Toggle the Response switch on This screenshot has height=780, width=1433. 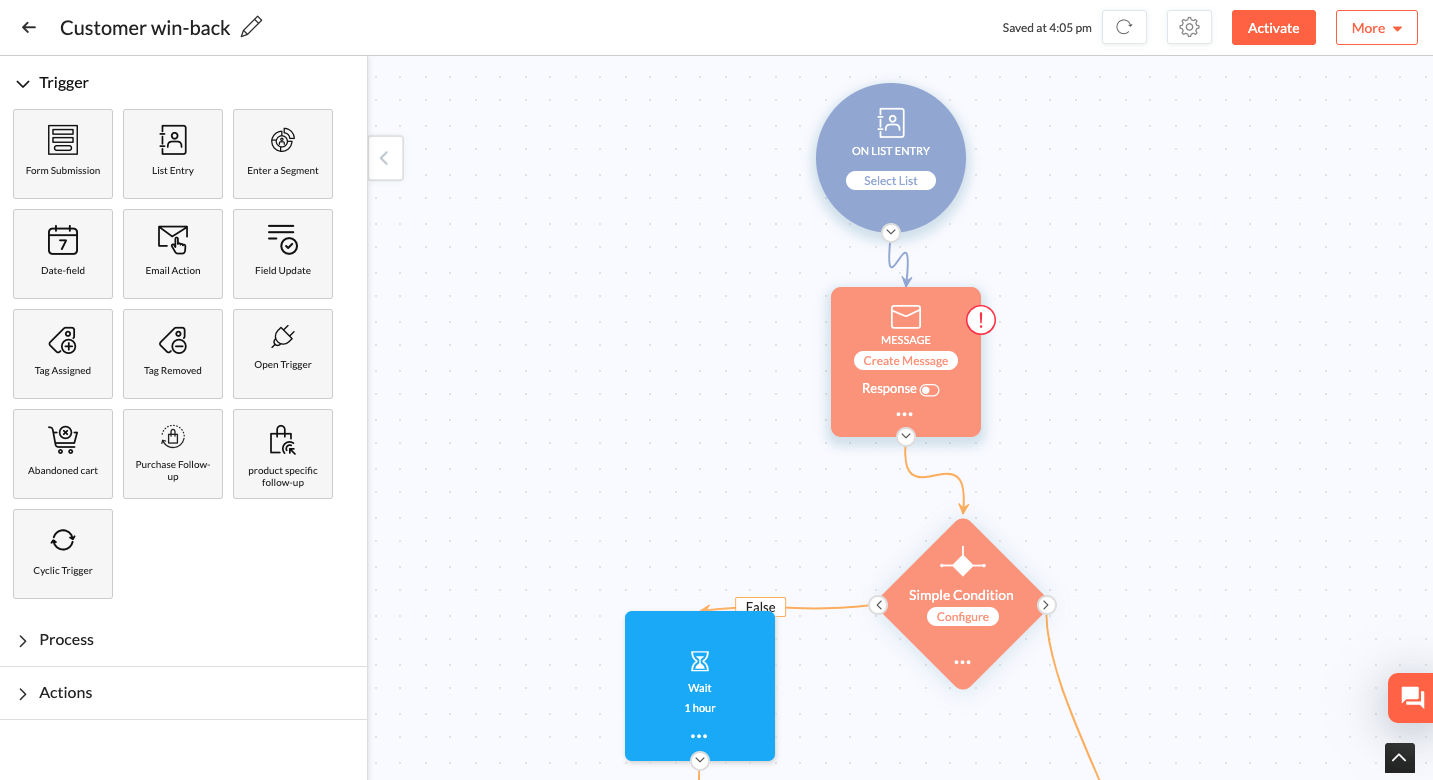click(x=930, y=390)
